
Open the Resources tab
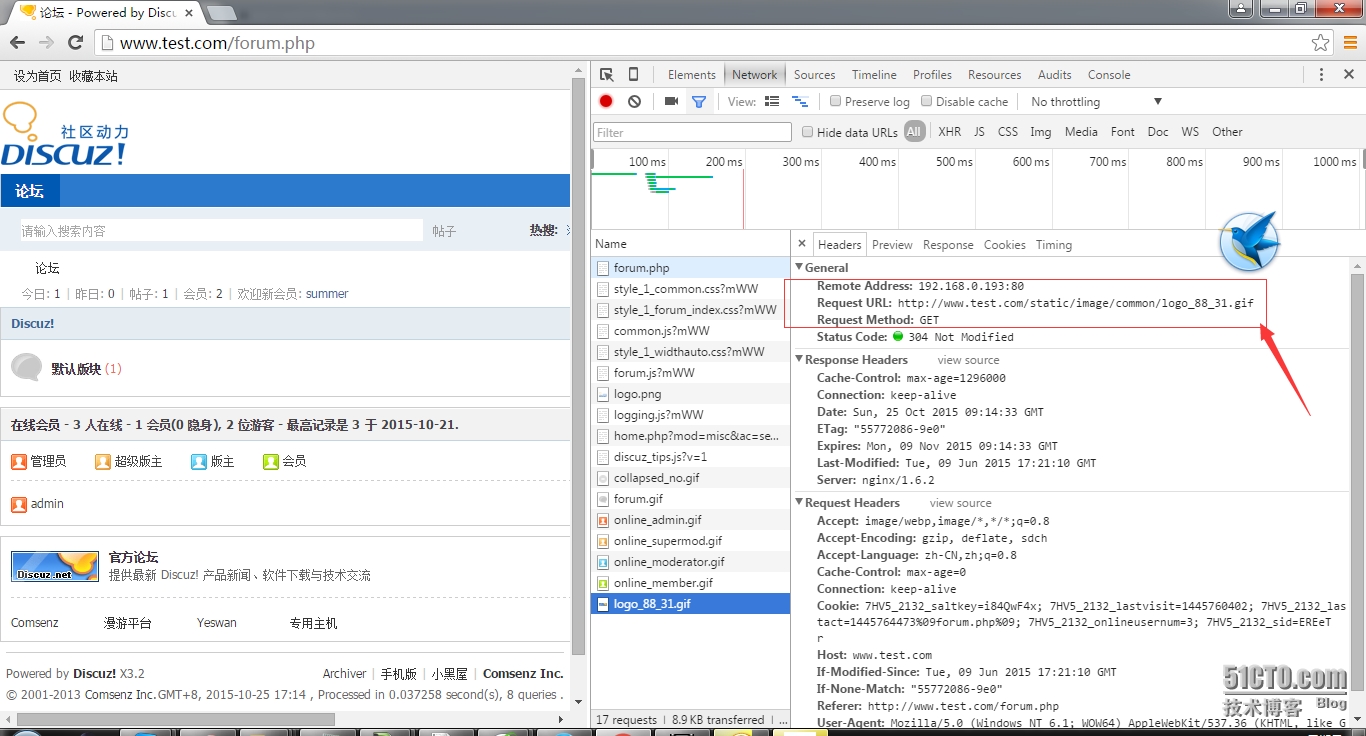coord(995,75)
